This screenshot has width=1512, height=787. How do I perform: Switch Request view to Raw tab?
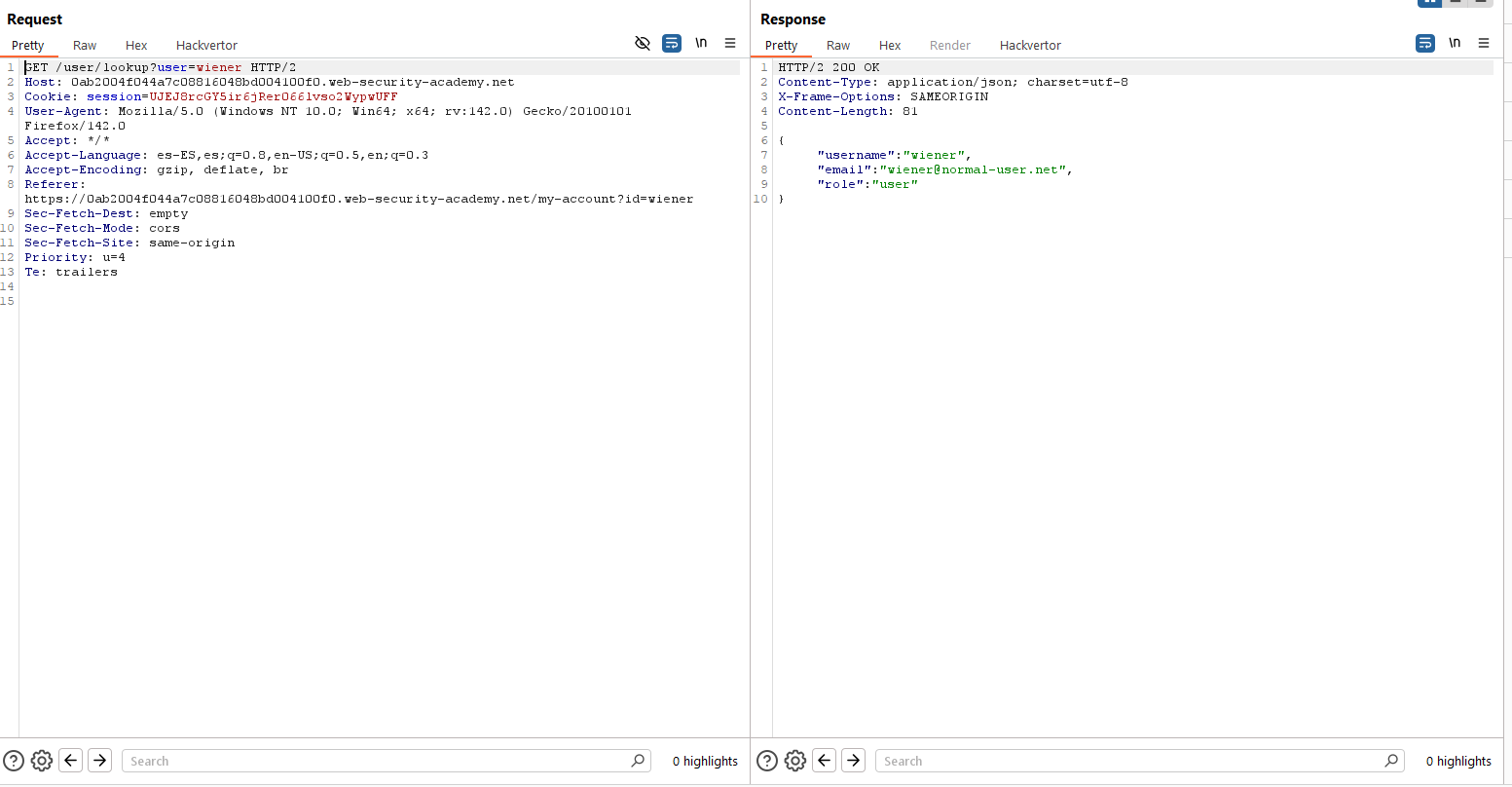(x=85, y=45)
